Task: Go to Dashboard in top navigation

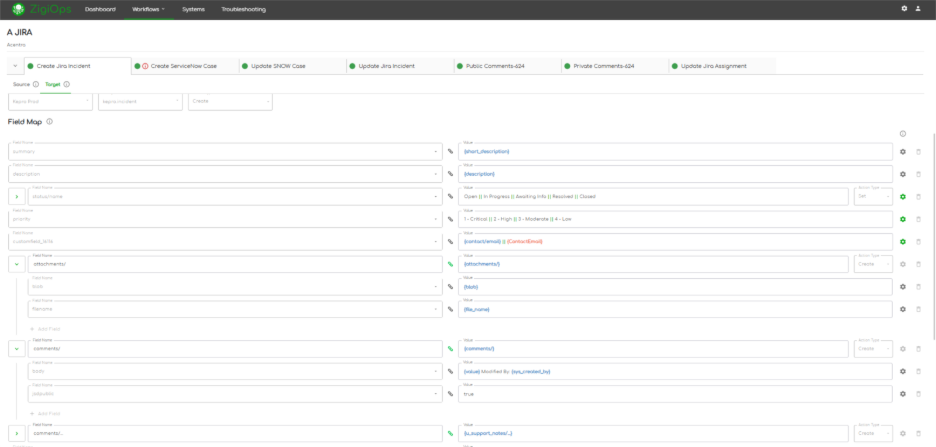Action: 100,9
